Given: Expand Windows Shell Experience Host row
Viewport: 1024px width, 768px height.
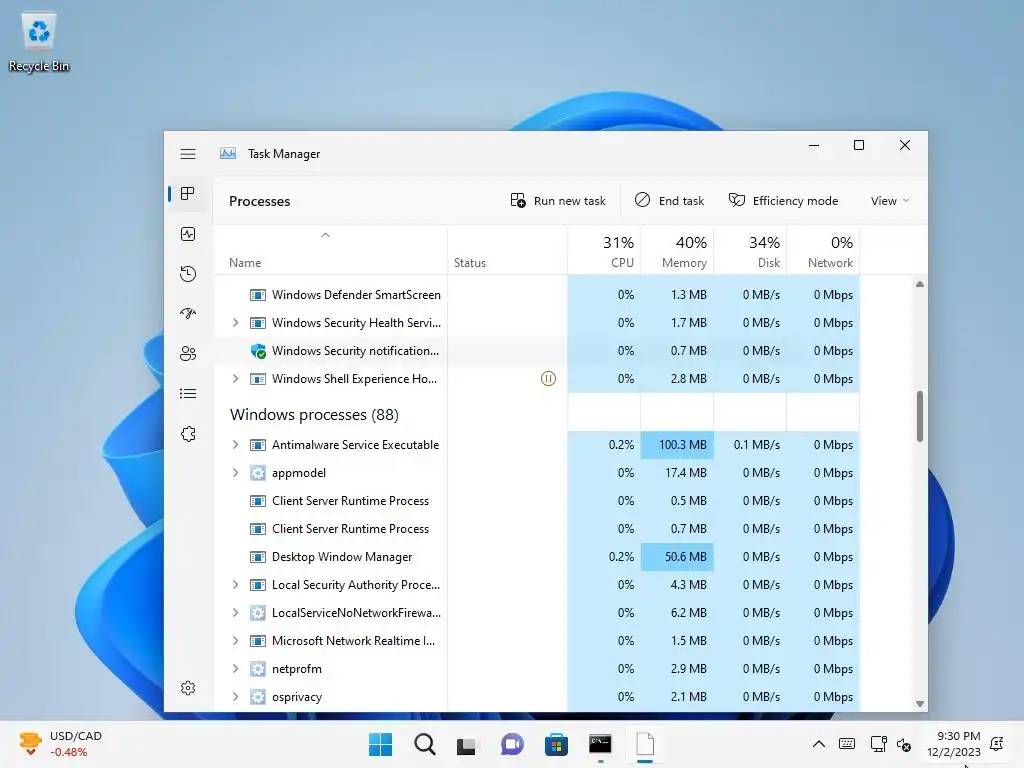Looking at the screenshot, I should [x=235, y=379].
